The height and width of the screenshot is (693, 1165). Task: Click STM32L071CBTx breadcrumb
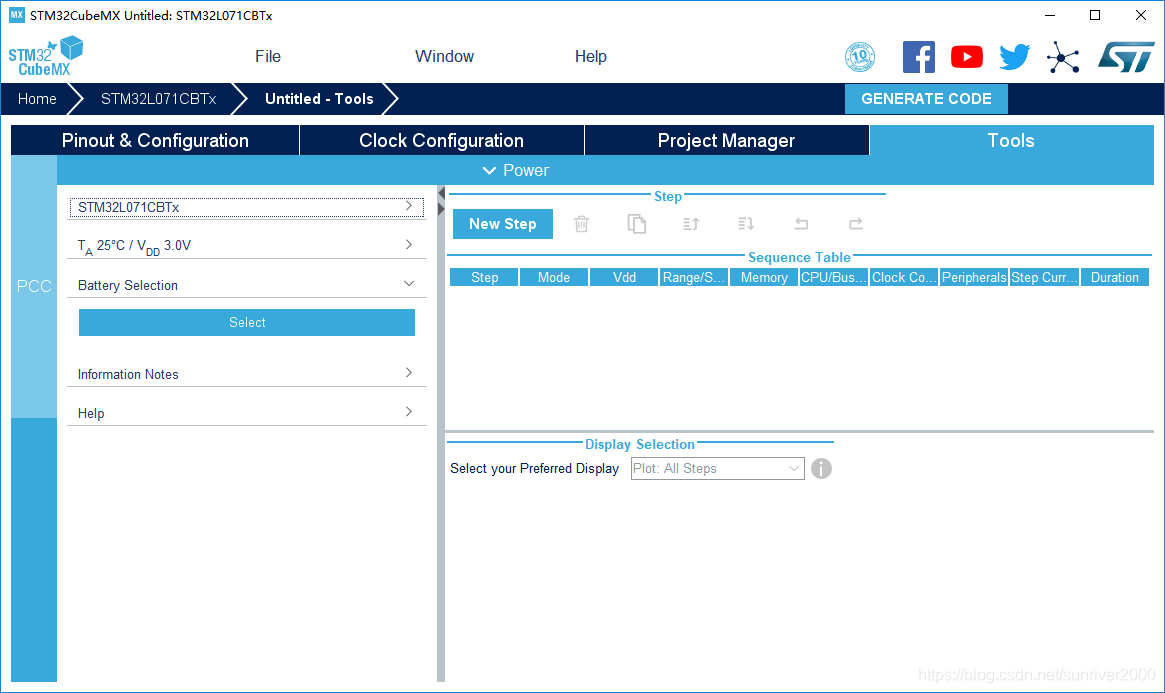pyautogui.click(x=158, y=99)
